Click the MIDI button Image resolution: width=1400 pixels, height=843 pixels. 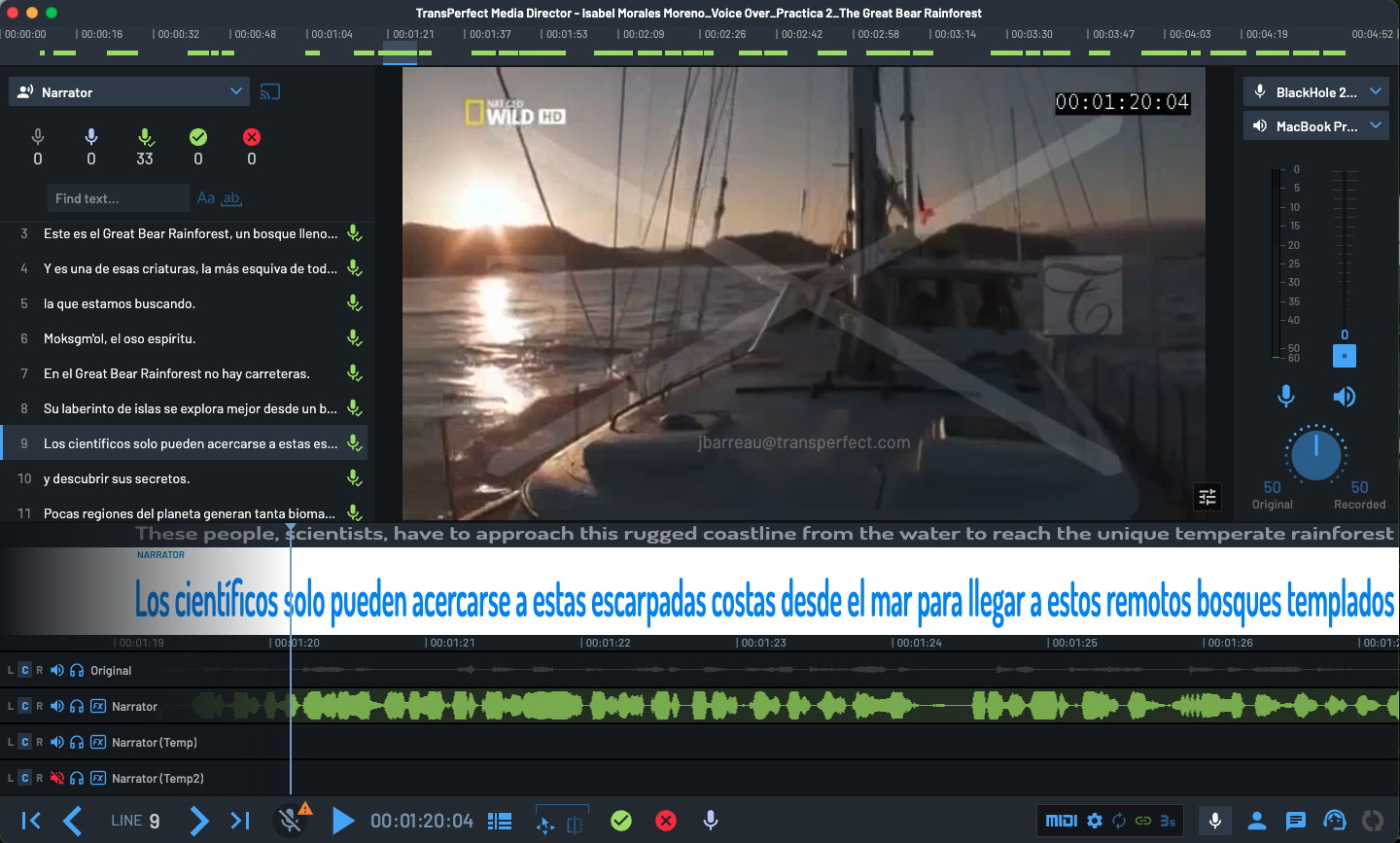(1062, 821)
